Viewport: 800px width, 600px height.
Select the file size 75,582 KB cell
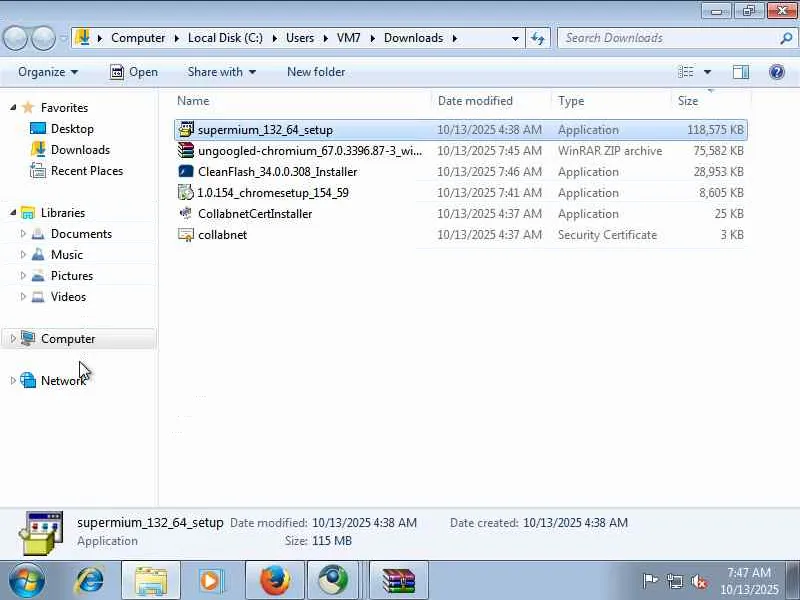click(x=718, y=151)
